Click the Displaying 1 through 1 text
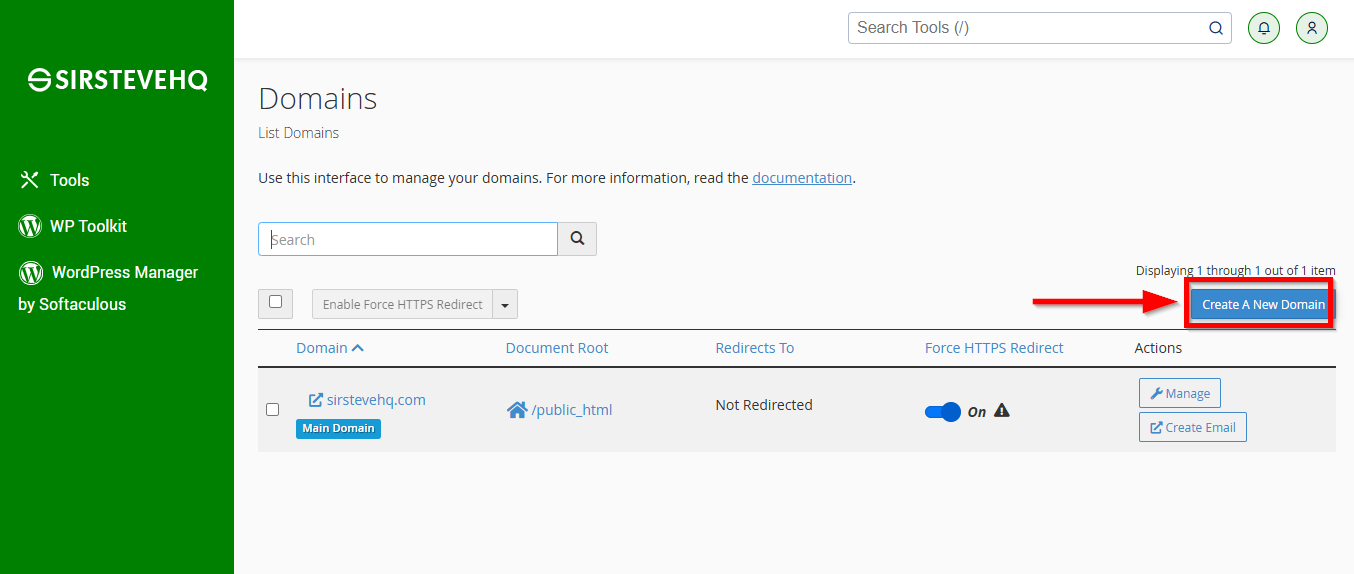 click(1235, 270)
